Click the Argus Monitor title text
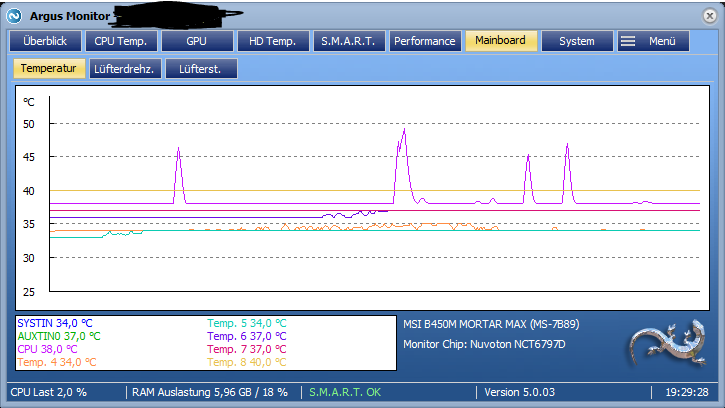This screenshot has width=725, height=408. click(x=70, y=16)
